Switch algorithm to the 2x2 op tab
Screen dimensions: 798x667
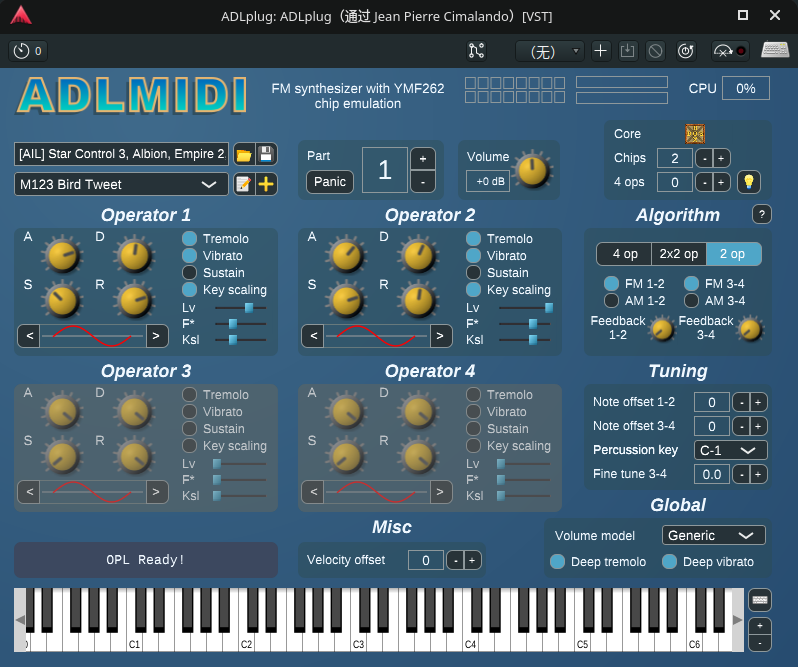pos(678,254)
